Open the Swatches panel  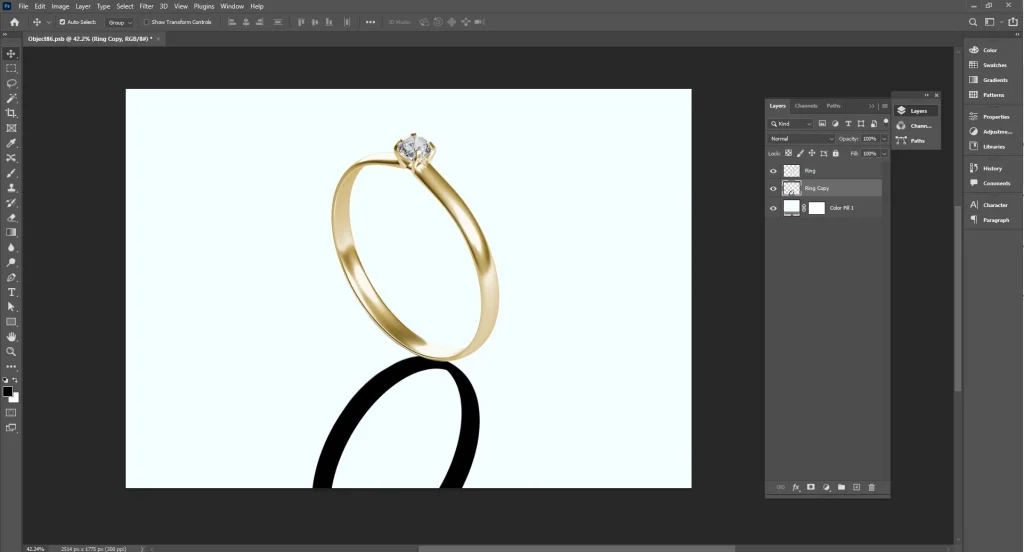point(993,65)
